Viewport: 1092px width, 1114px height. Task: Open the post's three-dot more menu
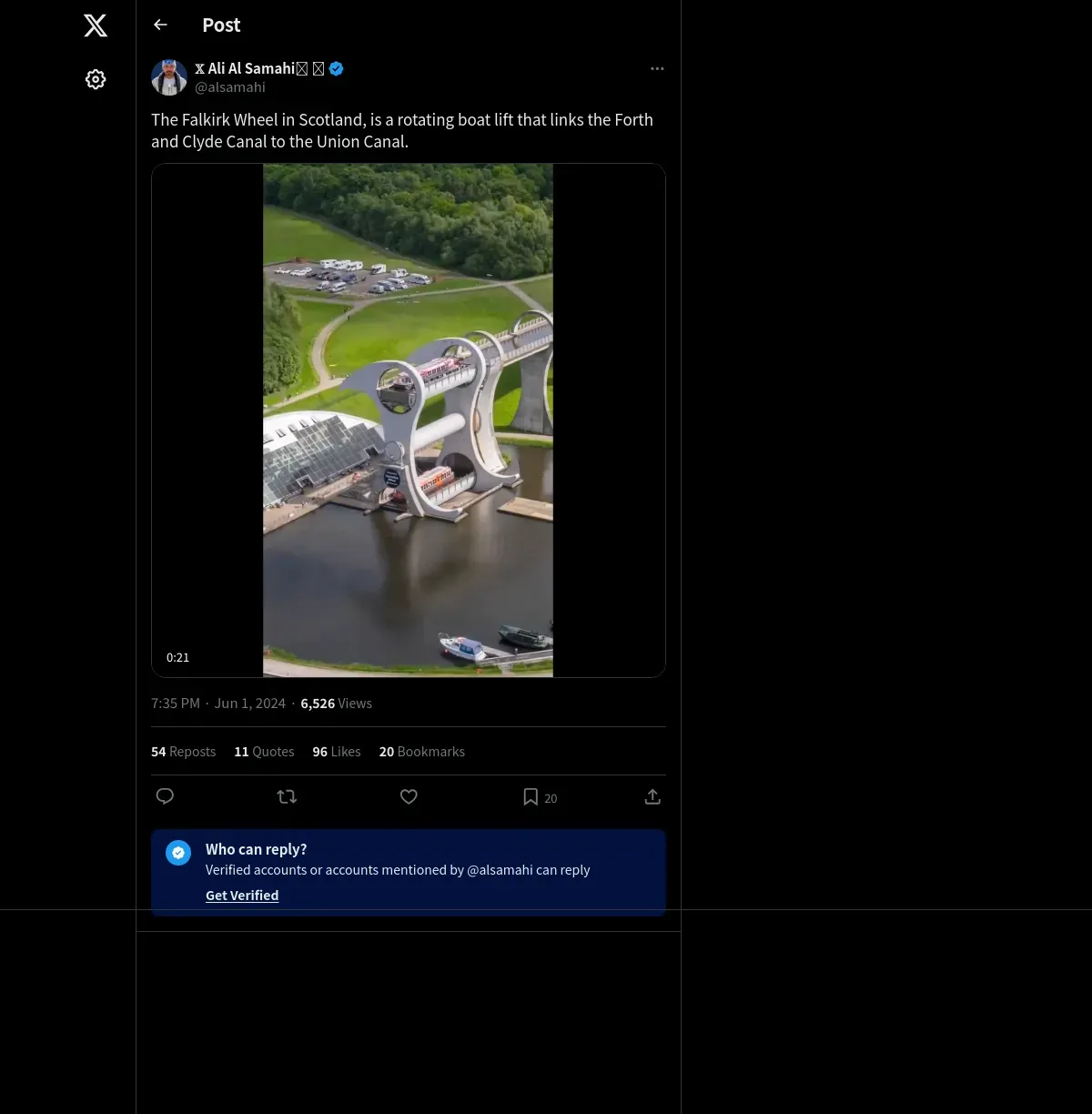pyautogui.click(x=657, y=68)
